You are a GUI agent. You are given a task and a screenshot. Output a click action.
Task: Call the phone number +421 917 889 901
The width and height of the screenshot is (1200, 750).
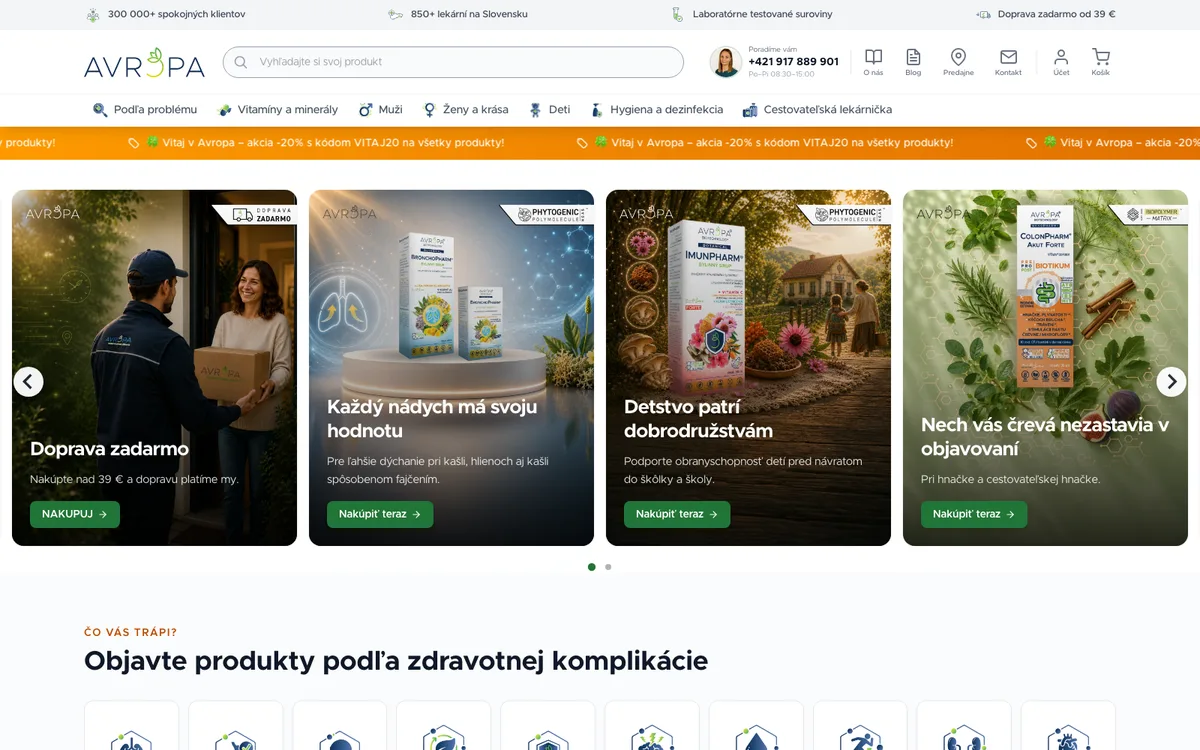(793, 62)
